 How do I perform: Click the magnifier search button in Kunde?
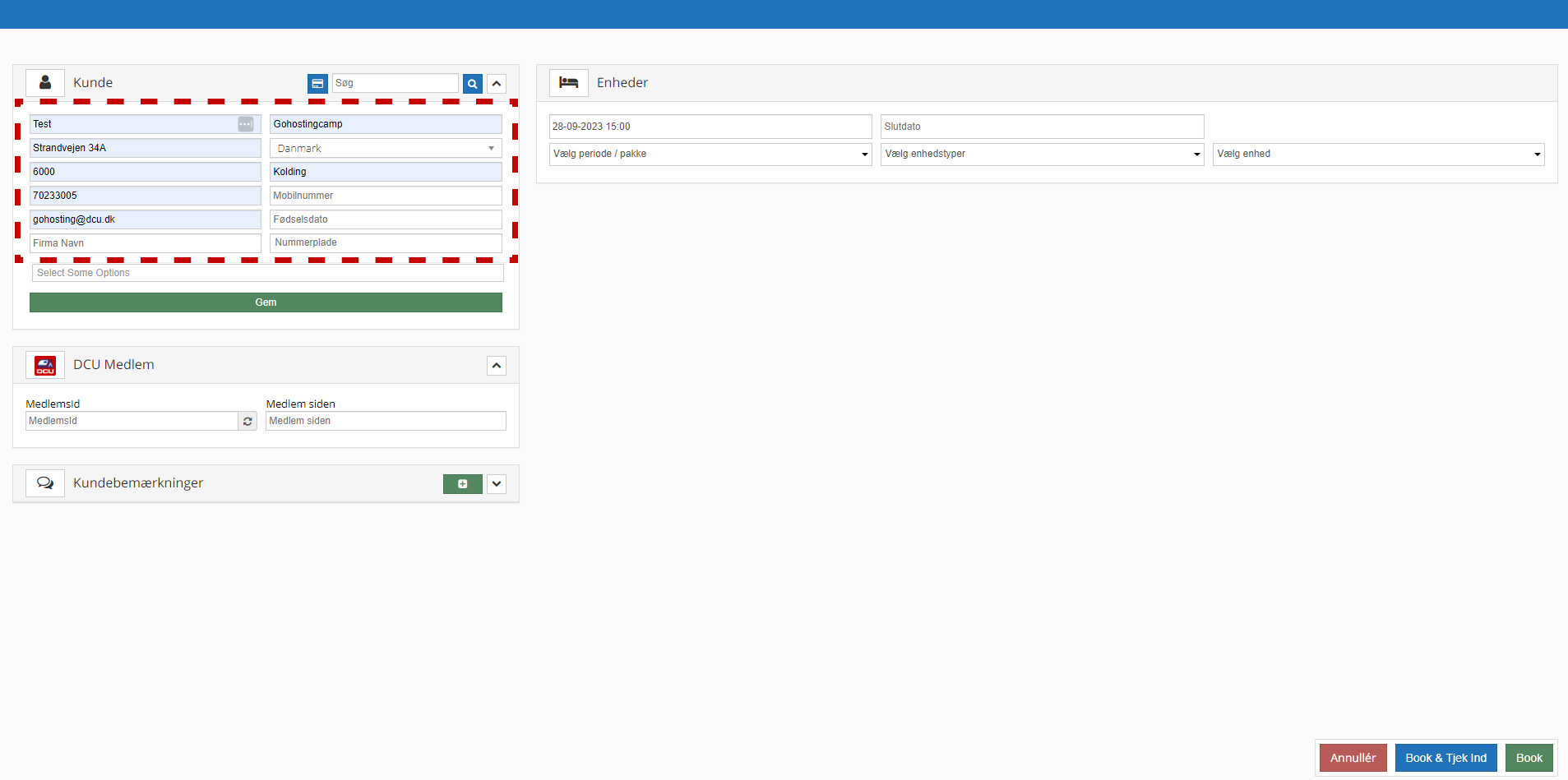pyautogui.click(x=473, y=84)
